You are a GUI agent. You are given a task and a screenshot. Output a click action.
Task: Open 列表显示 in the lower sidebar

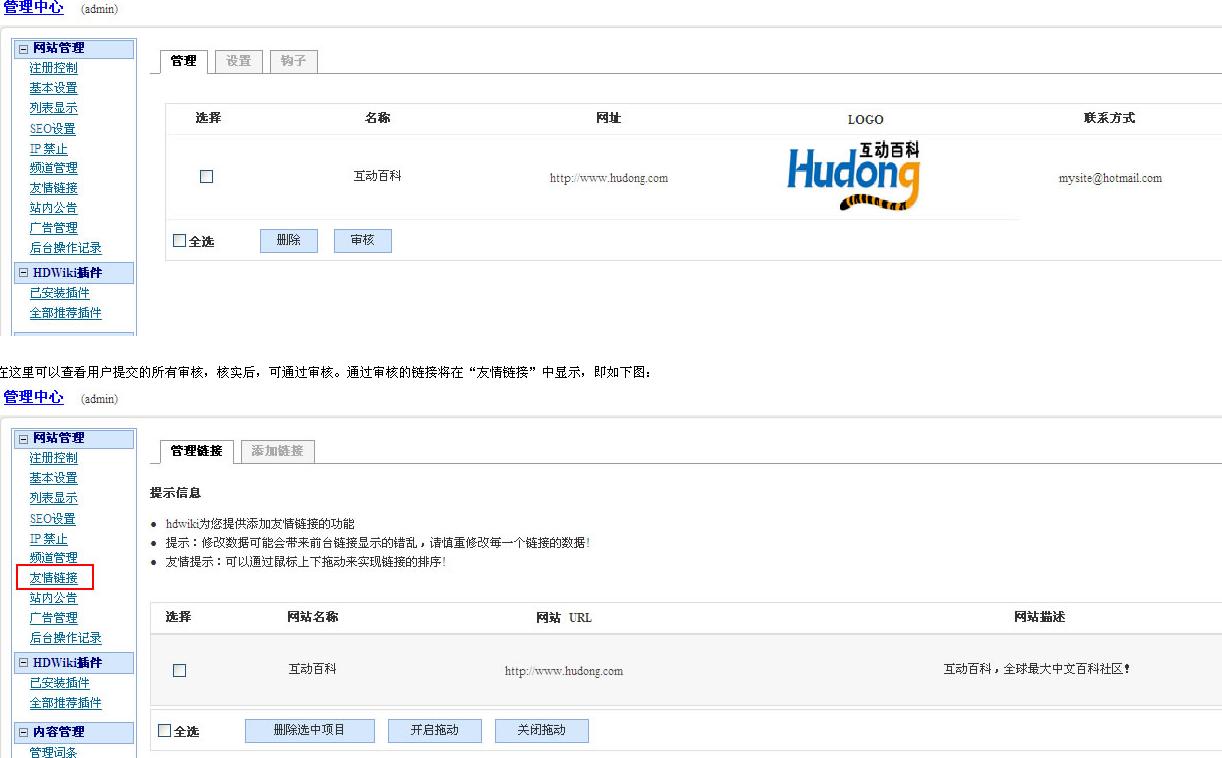pyautogui.click(x=53, y=498)
